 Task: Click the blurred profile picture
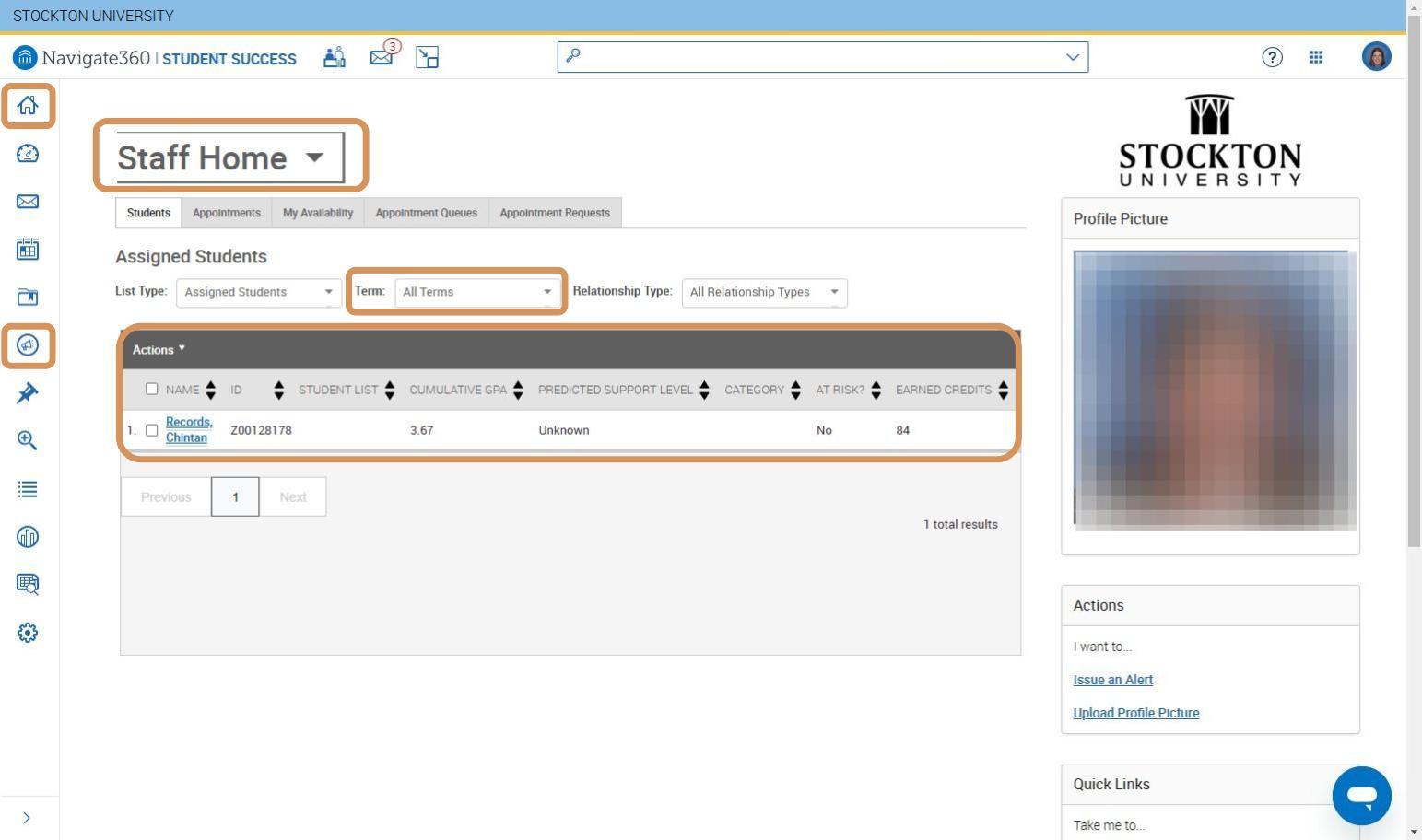[1215, 391]
